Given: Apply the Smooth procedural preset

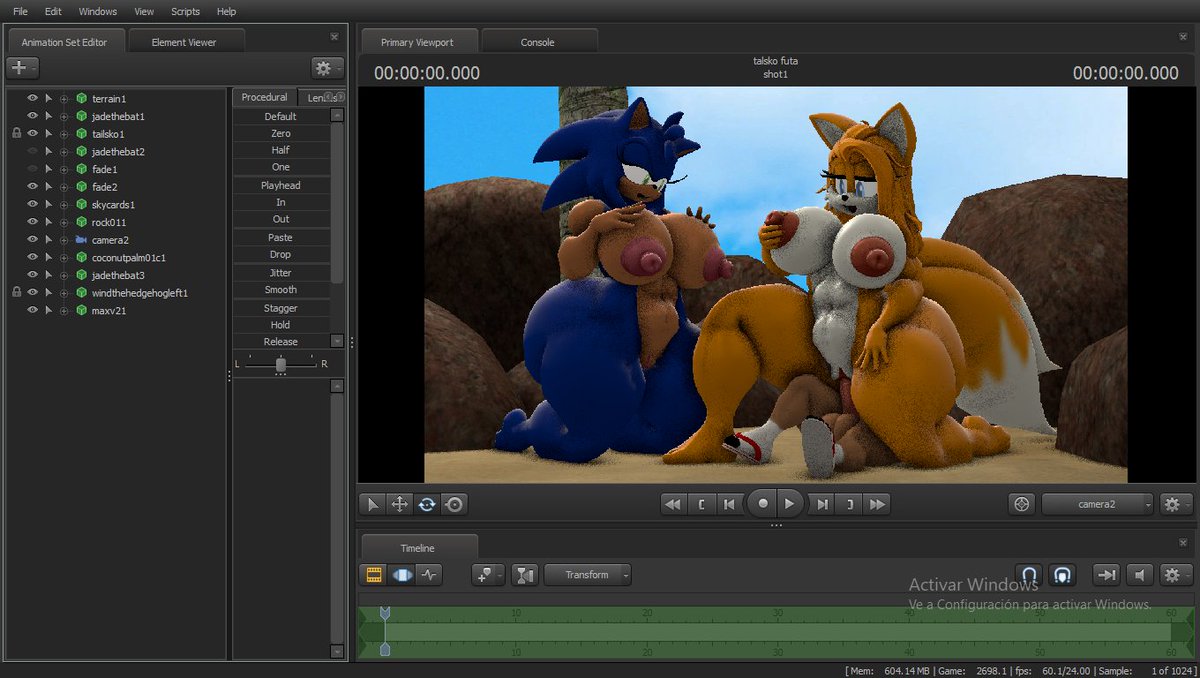Looking at the screenshot, I should 281,289.
